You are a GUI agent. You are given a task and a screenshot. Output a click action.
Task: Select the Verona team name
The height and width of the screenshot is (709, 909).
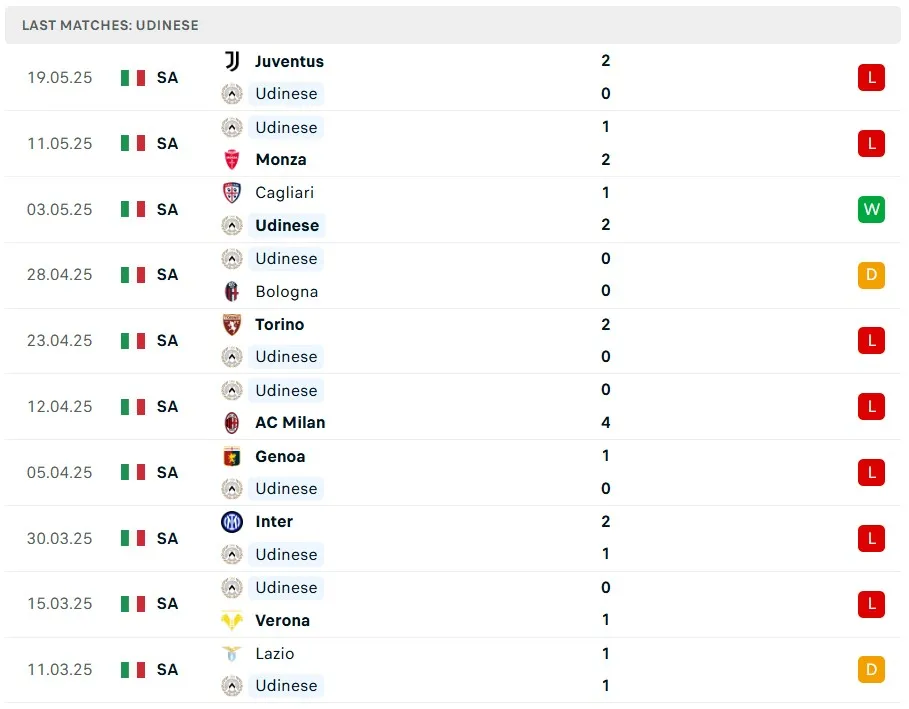(x=282, y=620)
